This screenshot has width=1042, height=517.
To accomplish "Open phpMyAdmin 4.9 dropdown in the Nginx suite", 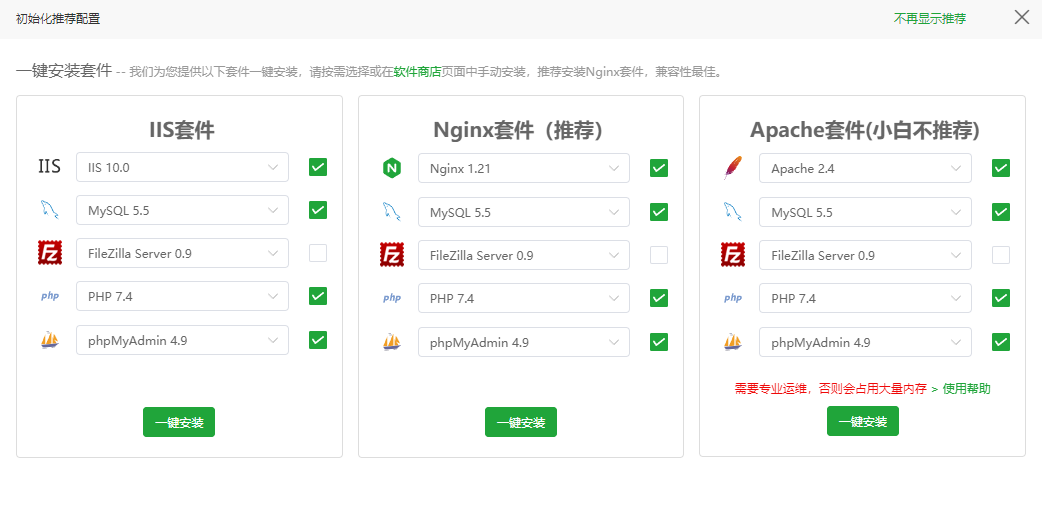I will (x=524, y=342).
